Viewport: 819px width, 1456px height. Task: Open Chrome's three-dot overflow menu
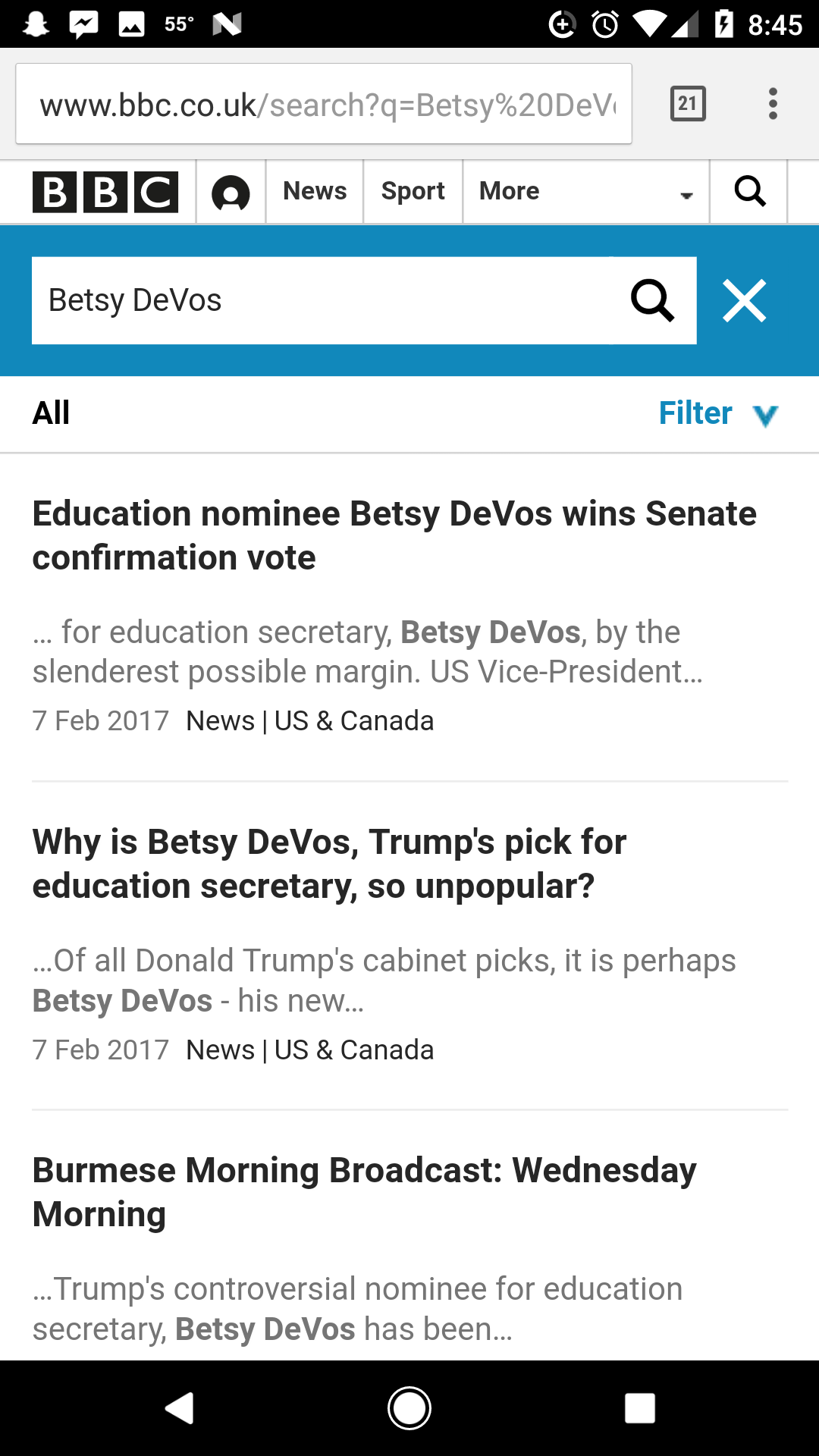[773, 104]
